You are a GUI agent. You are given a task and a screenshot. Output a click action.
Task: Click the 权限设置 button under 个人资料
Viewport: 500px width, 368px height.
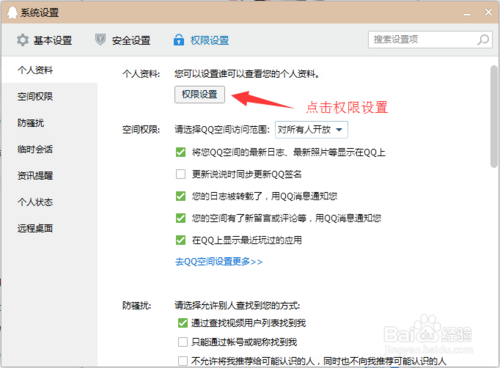[x=199, y=94]
